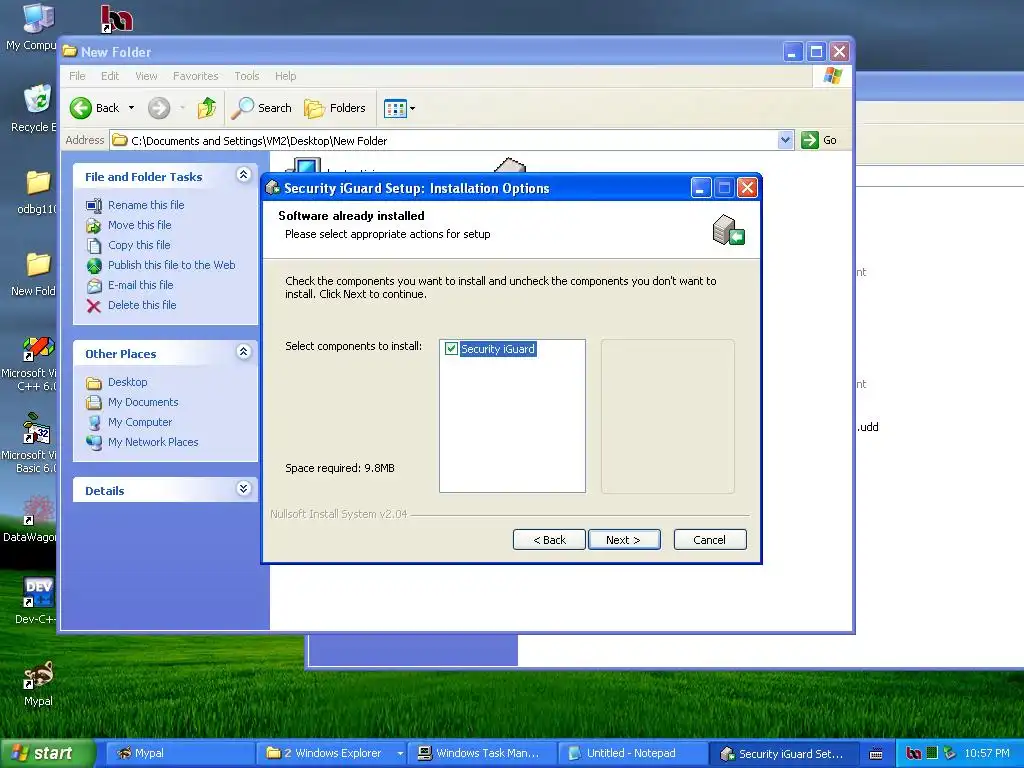Open the Help menu

click(285, 76)
